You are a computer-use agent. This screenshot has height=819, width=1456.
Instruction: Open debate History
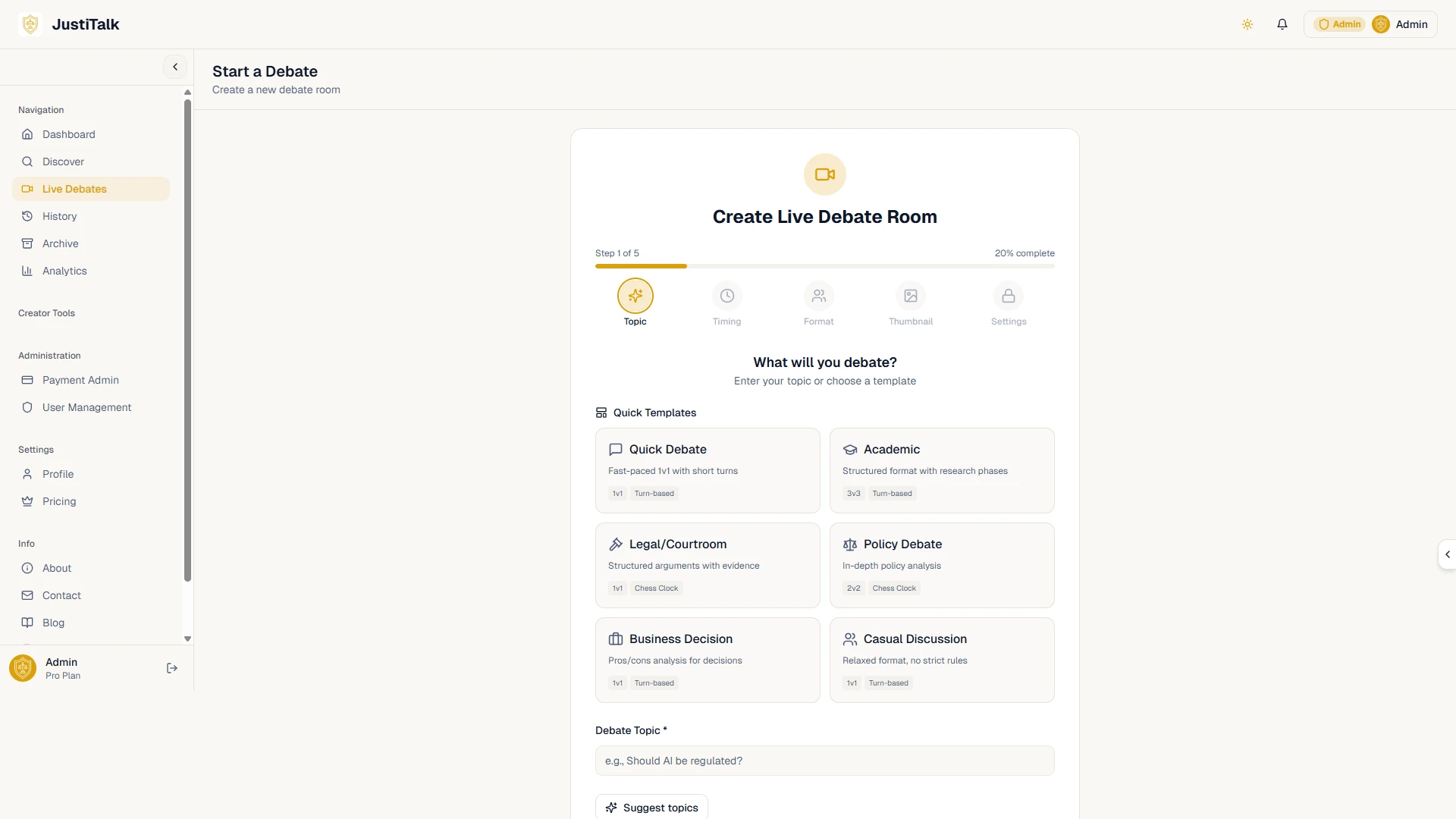tap(91, 216)
